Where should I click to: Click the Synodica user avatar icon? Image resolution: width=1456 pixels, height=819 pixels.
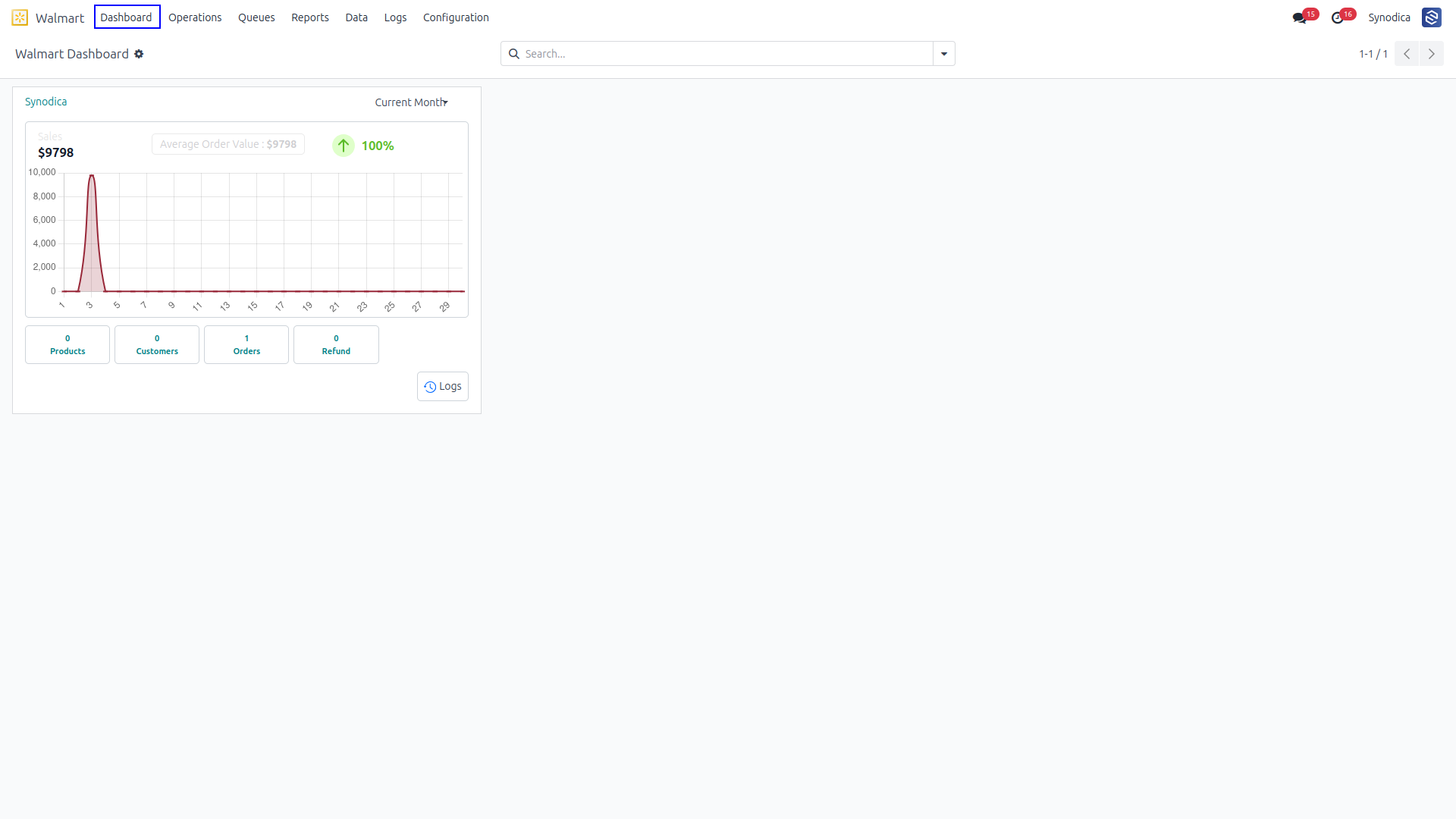[1431, 17]
